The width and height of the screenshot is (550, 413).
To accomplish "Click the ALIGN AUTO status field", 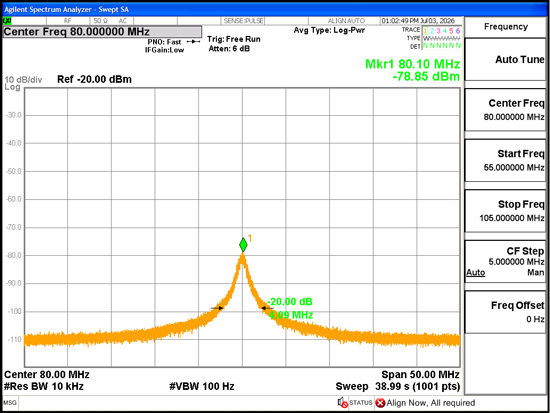I will pyautogui.click(x=346, y=21).
